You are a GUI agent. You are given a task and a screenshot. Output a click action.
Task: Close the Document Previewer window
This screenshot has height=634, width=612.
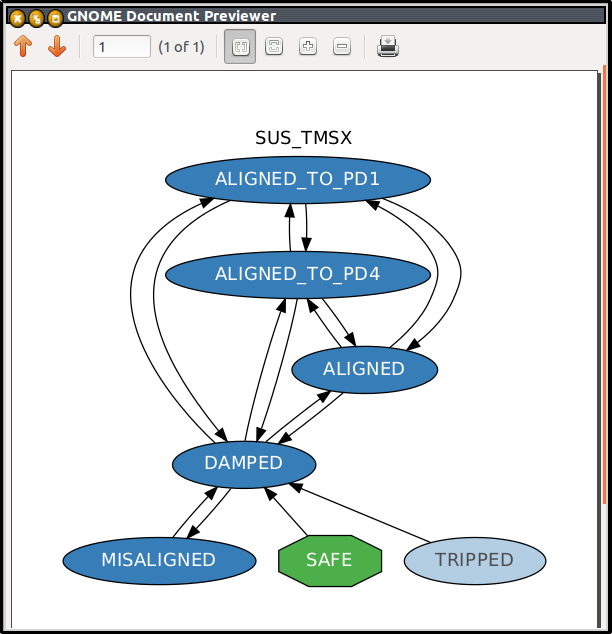[17, 18]
